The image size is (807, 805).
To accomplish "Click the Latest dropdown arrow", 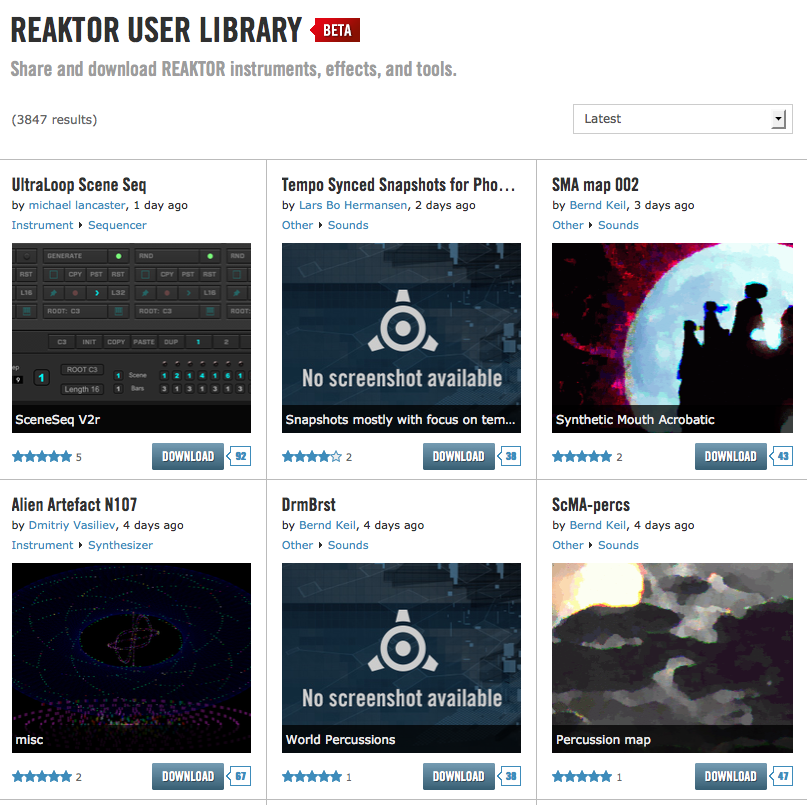I will [x=778, y=119].
